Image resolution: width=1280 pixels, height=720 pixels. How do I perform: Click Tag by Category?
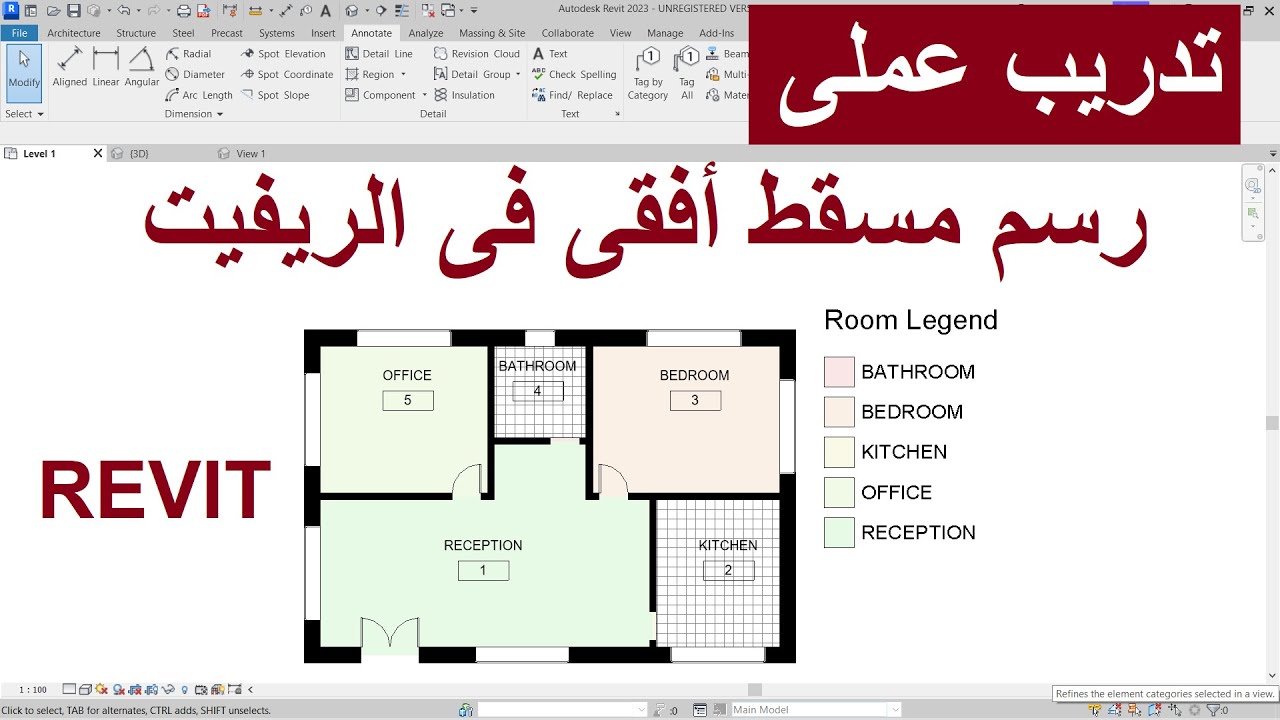pos(648,74)
